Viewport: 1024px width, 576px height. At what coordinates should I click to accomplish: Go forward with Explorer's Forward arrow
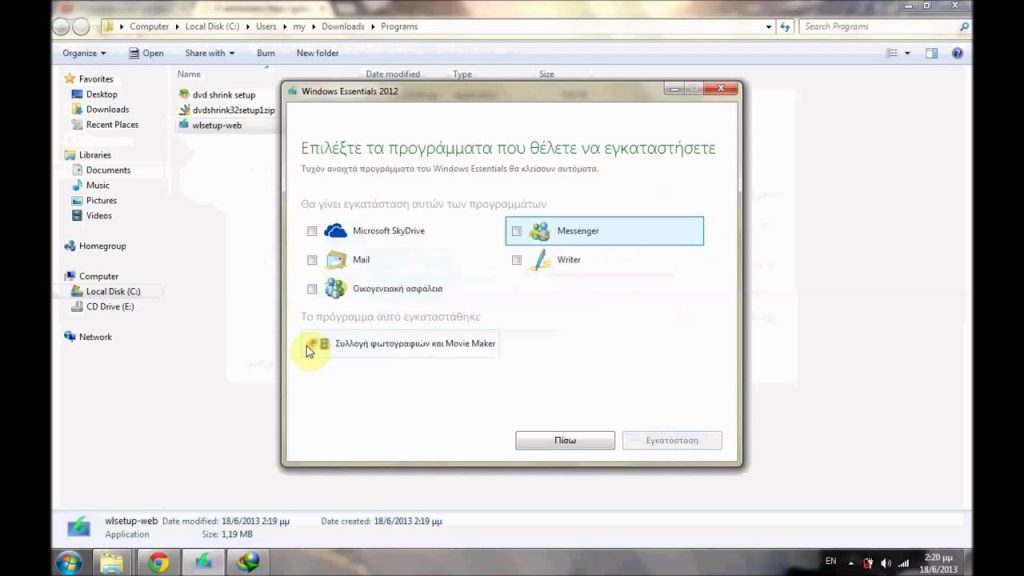(81, 27)
